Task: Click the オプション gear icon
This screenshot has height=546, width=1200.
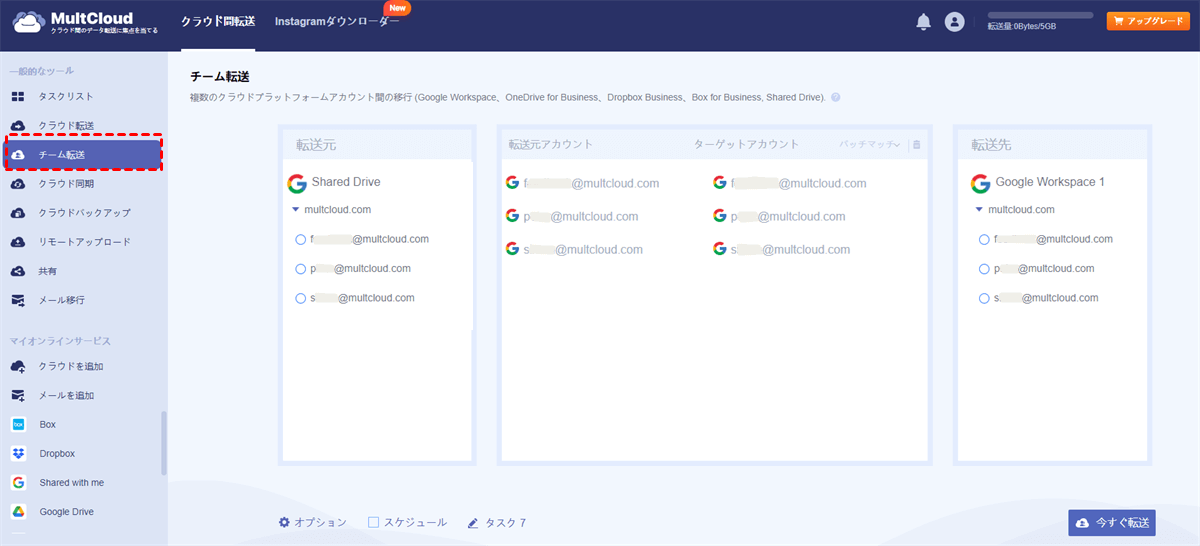Action: [x=284, y=523]
